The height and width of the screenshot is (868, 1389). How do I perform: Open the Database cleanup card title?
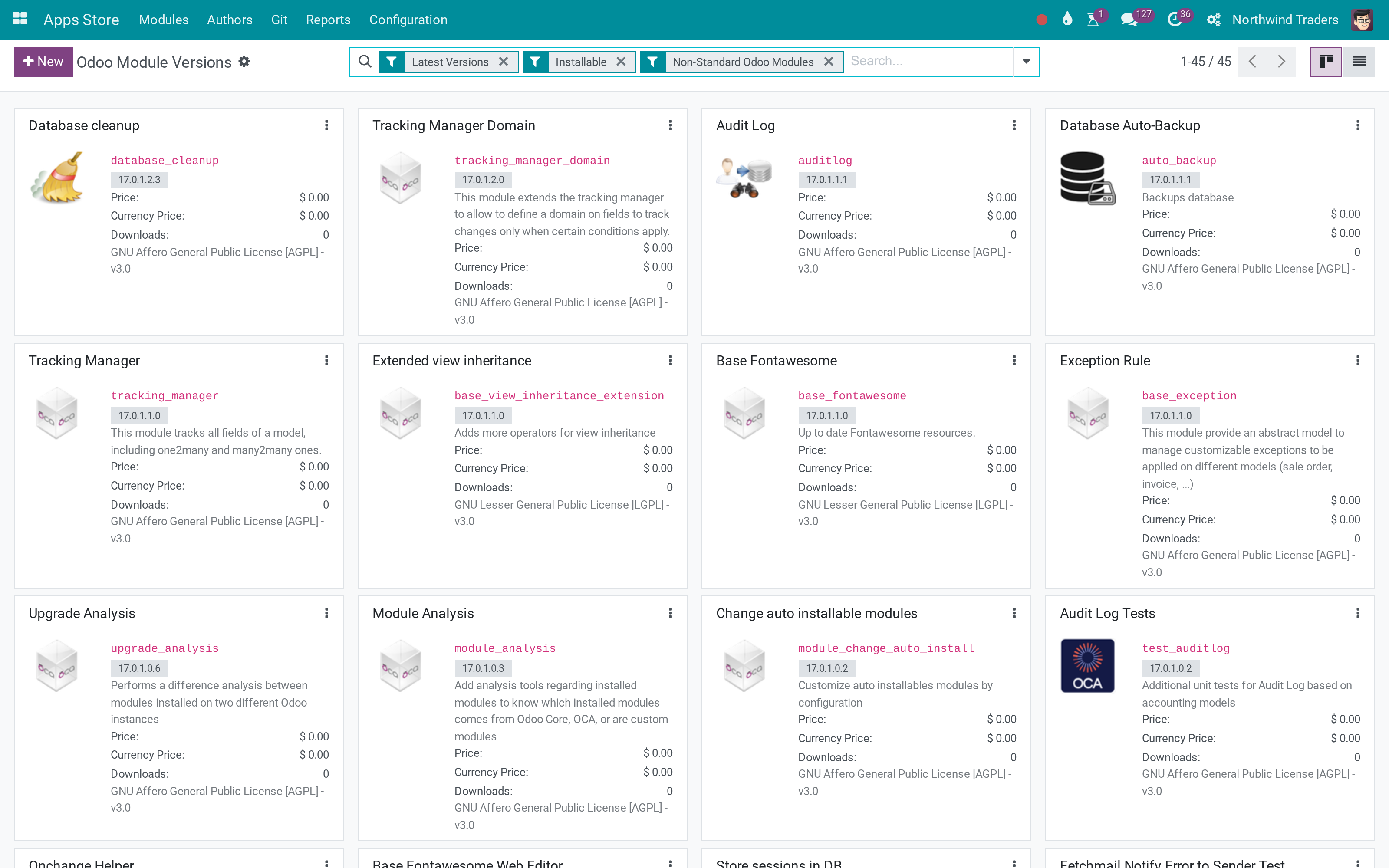click(84, 125)
